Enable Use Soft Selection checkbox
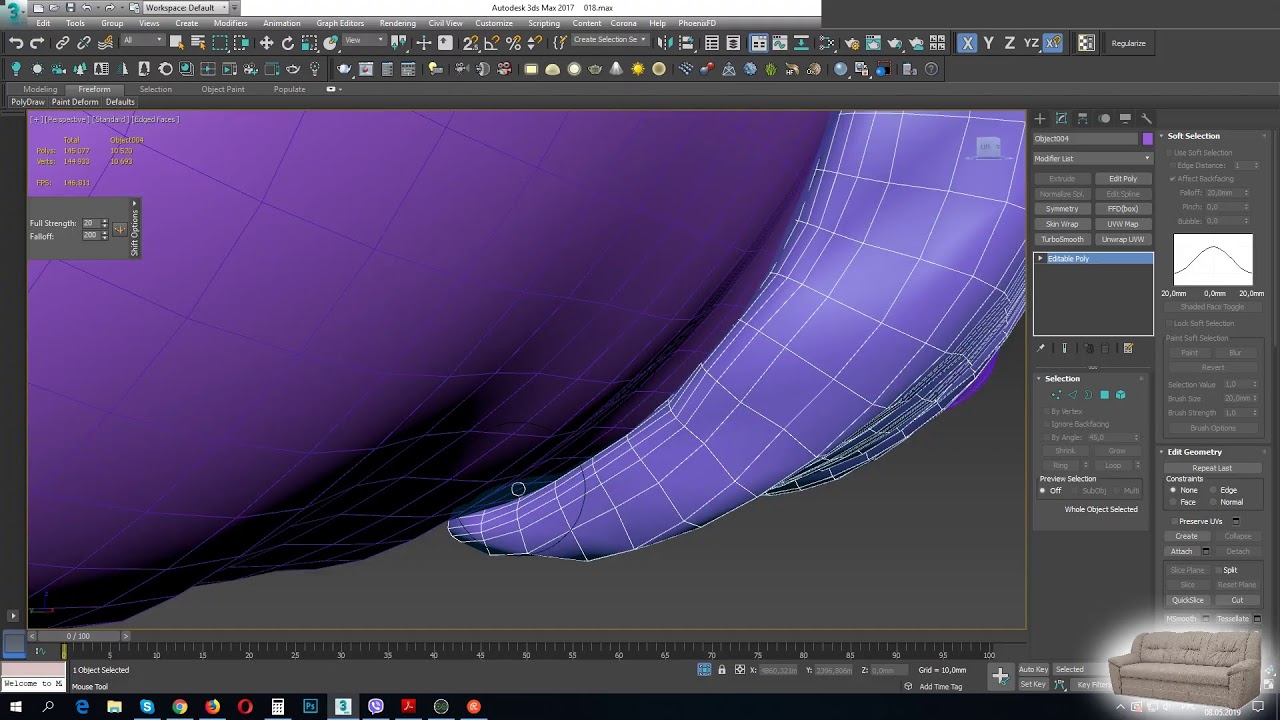1280x720 pixels. (x=1170, y=153)
